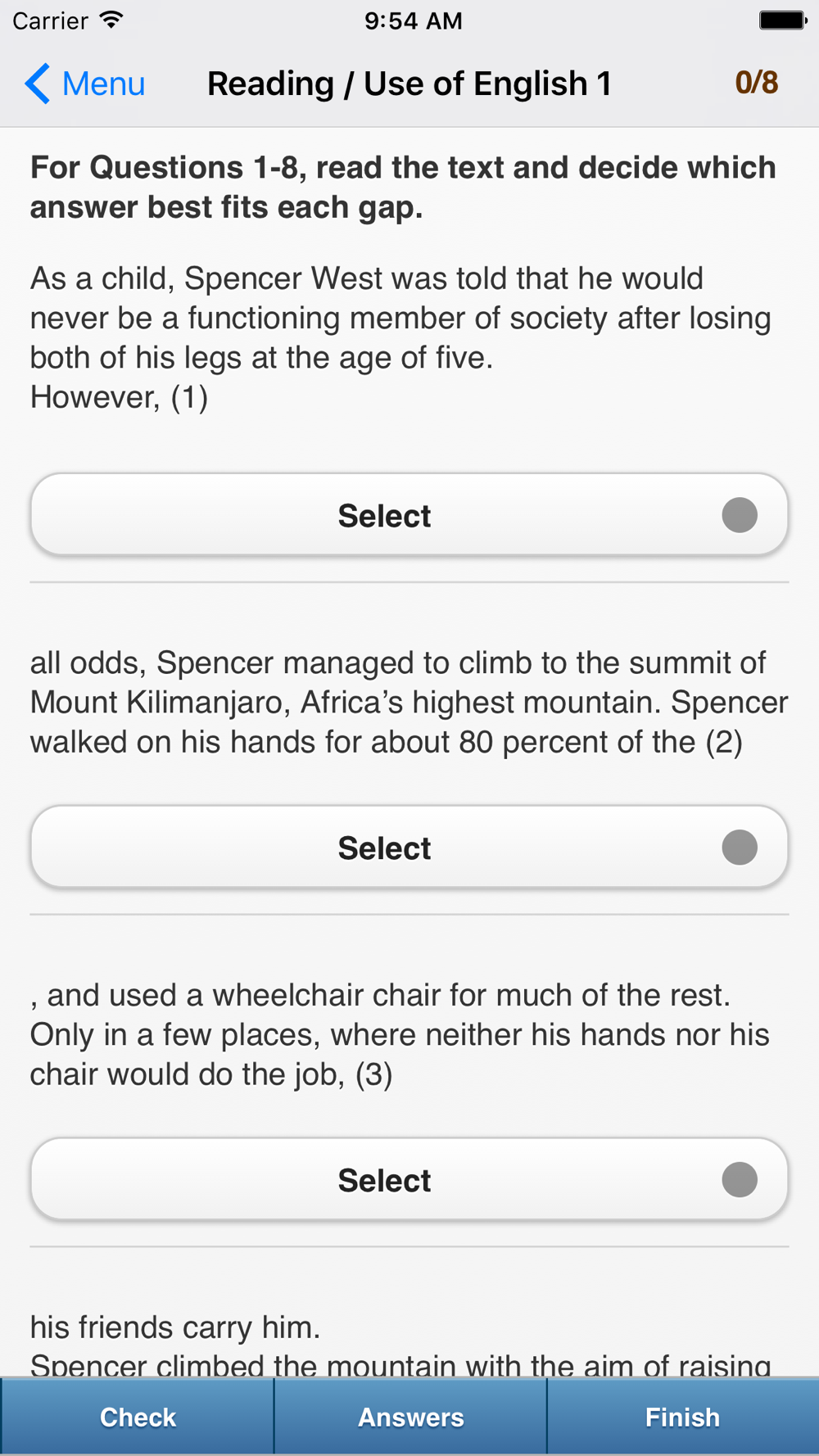Tap the battery indicator icon
The width and height of the screenshot is (819, 1456).
tap(782, 20)
